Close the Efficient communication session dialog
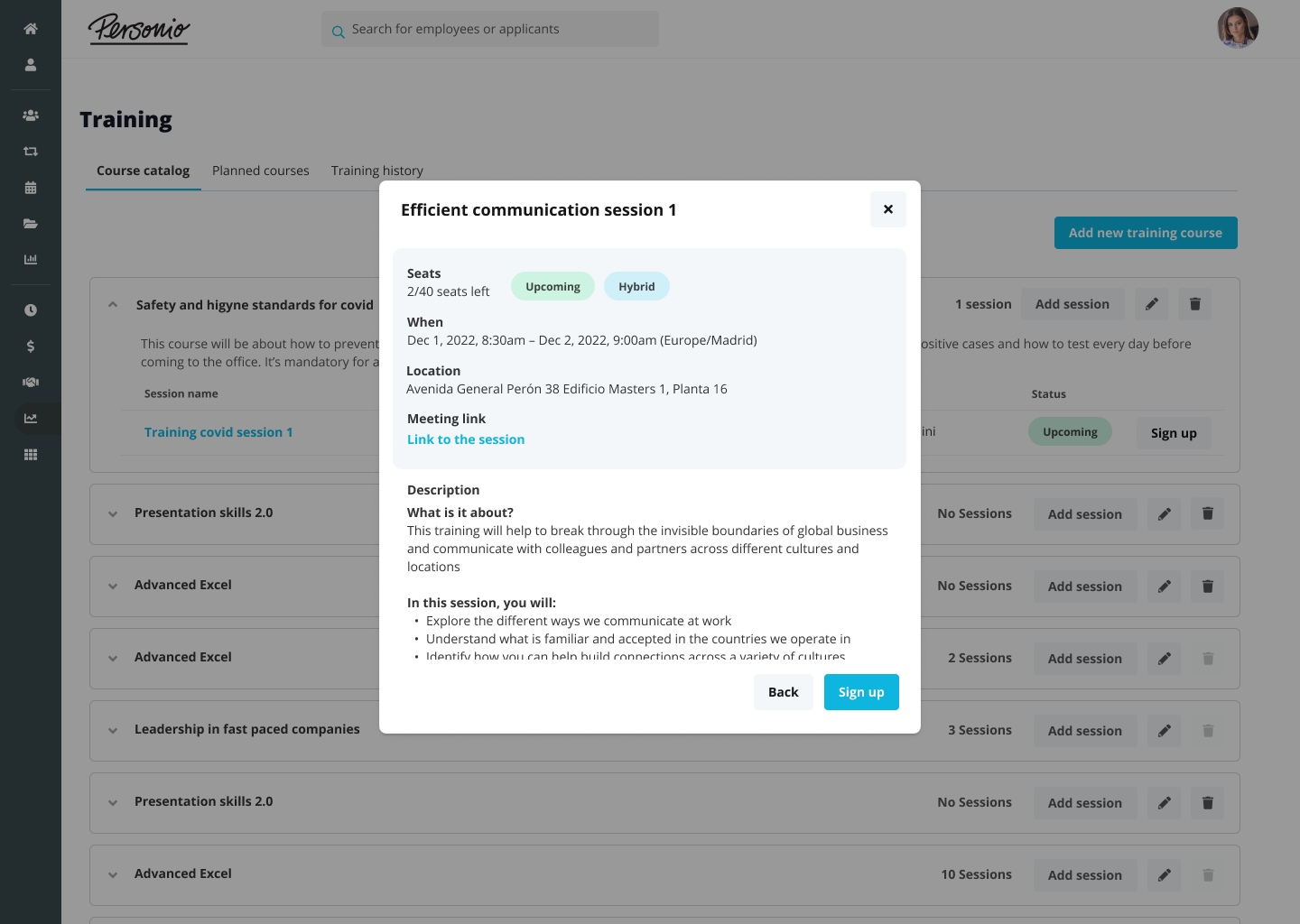The width and height of the screenshot is (1300, 924). pyautogui.click(x=888, y=209)
